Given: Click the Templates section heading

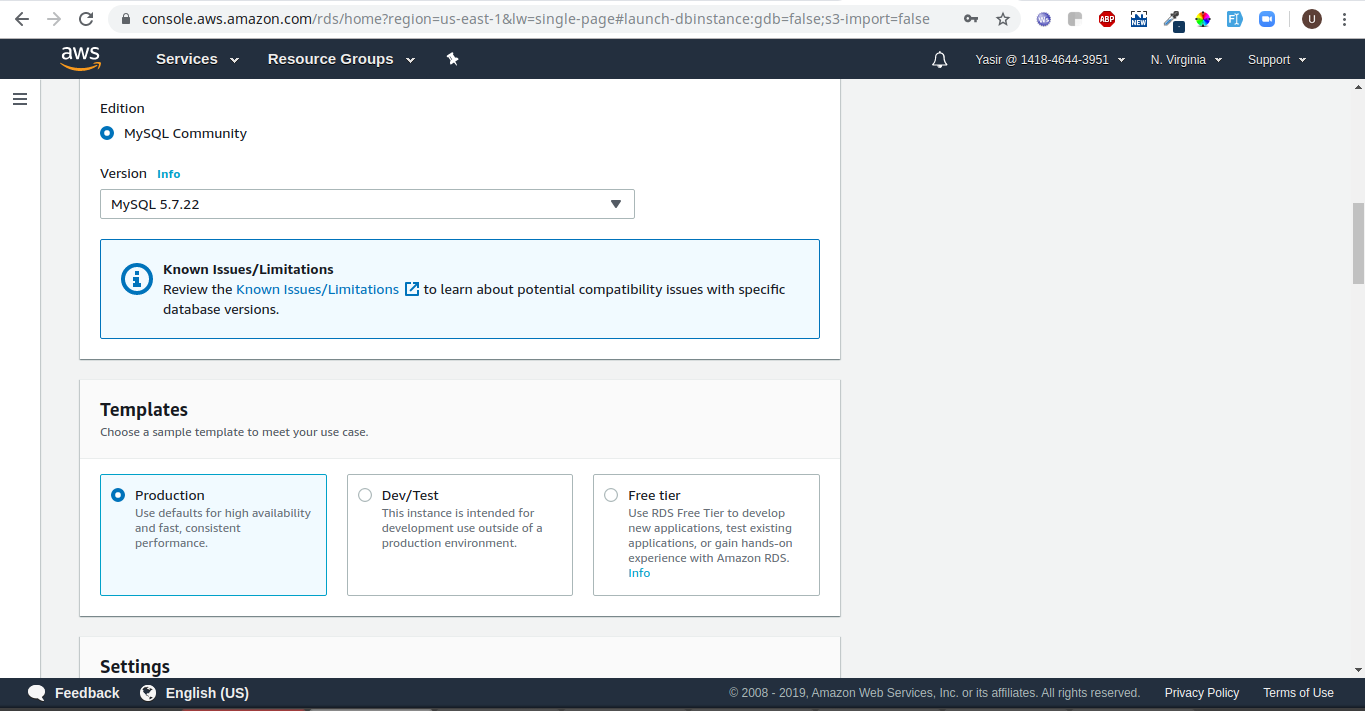Looking at the screenshot, I should 144,410.
